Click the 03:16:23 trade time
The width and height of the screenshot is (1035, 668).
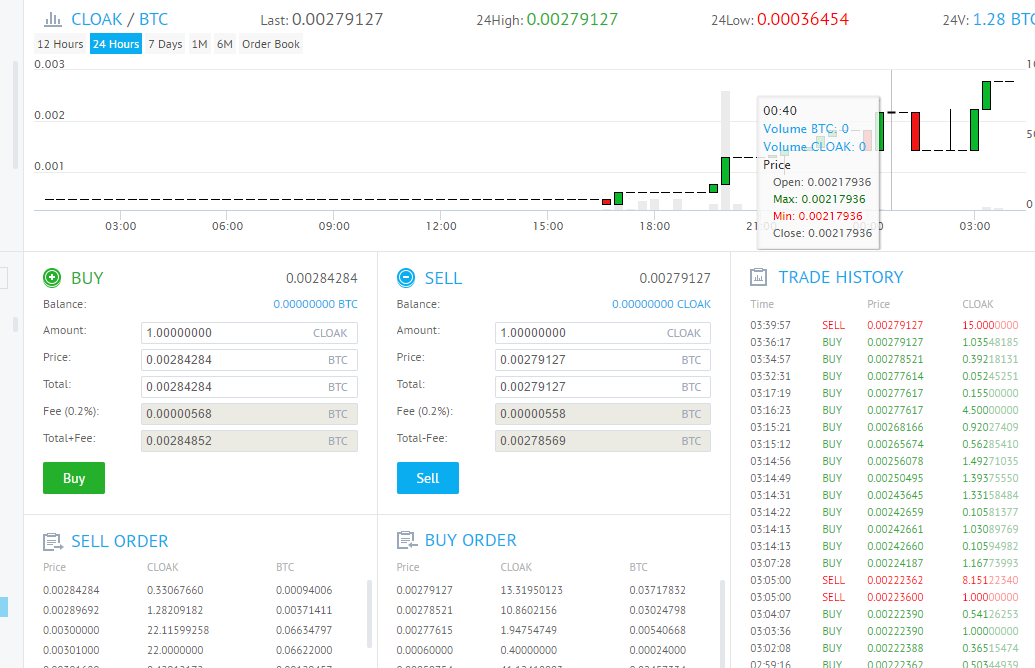click(x=770, y=410)
